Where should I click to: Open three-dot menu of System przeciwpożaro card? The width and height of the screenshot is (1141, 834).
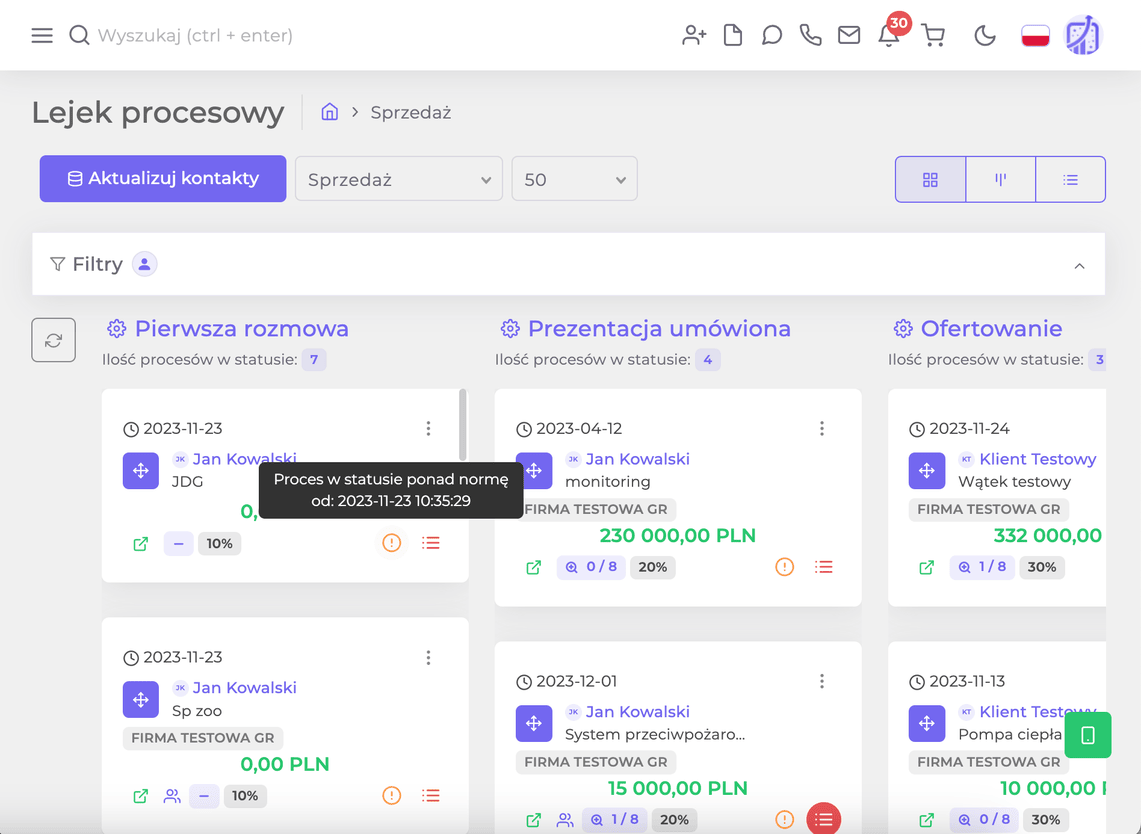[822, 680]
